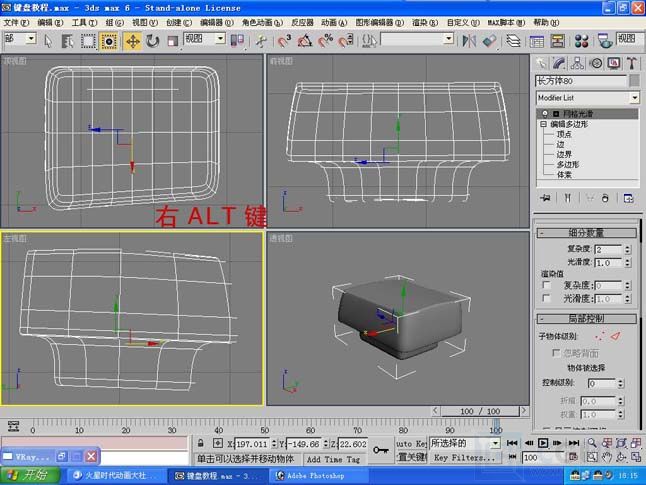The width and height of the screenshot is (646, 485).
Task: Open the 创建 menu
Action: pyautogui.click(x=179, y=23)
